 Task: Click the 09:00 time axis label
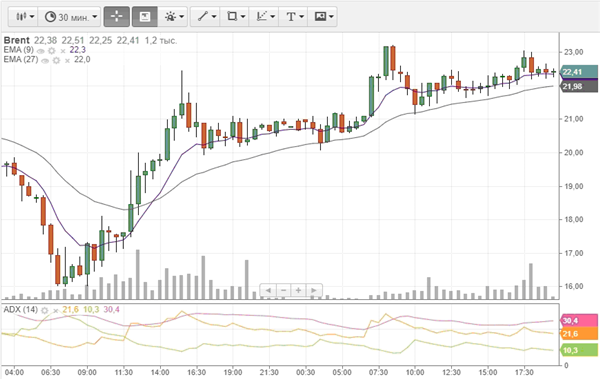pyautogui.click(x=87, y=372)
